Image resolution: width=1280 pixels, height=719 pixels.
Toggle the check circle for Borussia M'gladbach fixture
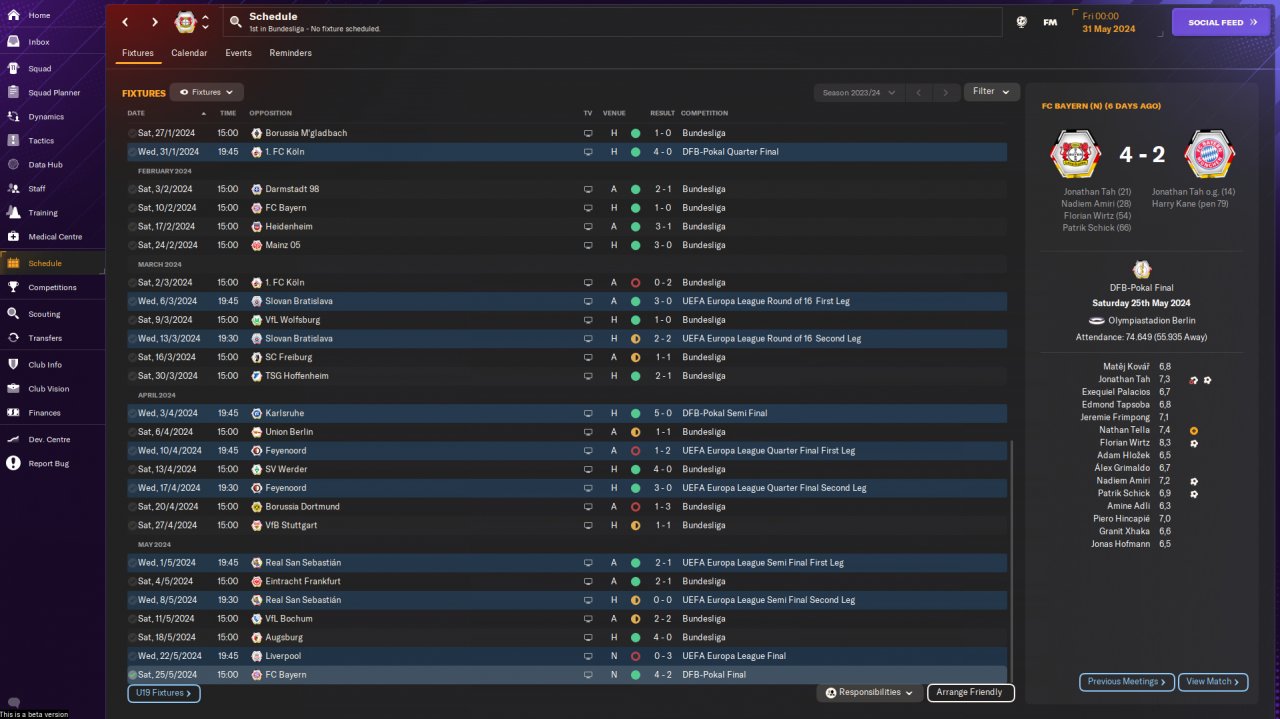coord(132,133)
